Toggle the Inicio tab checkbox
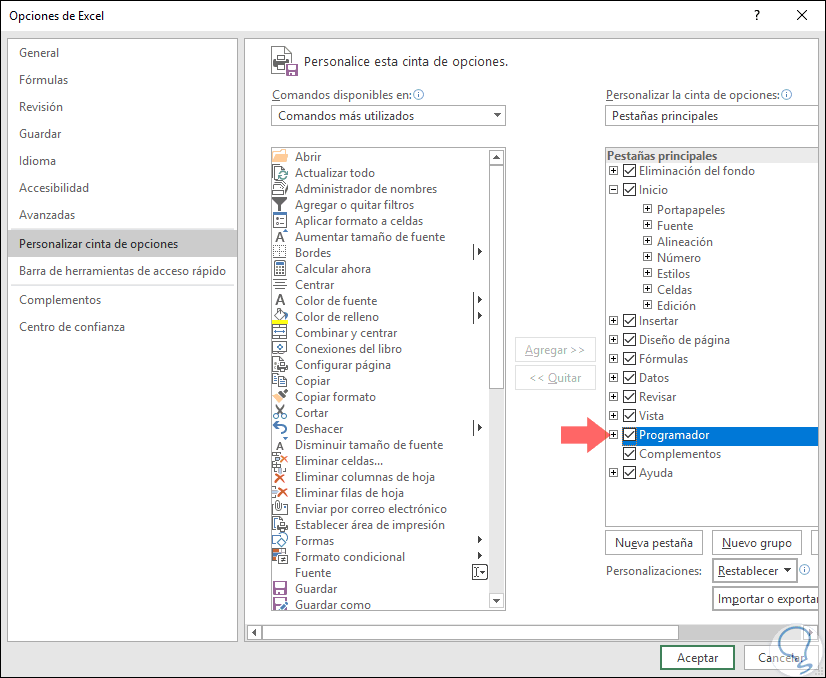 pos(629,190)
